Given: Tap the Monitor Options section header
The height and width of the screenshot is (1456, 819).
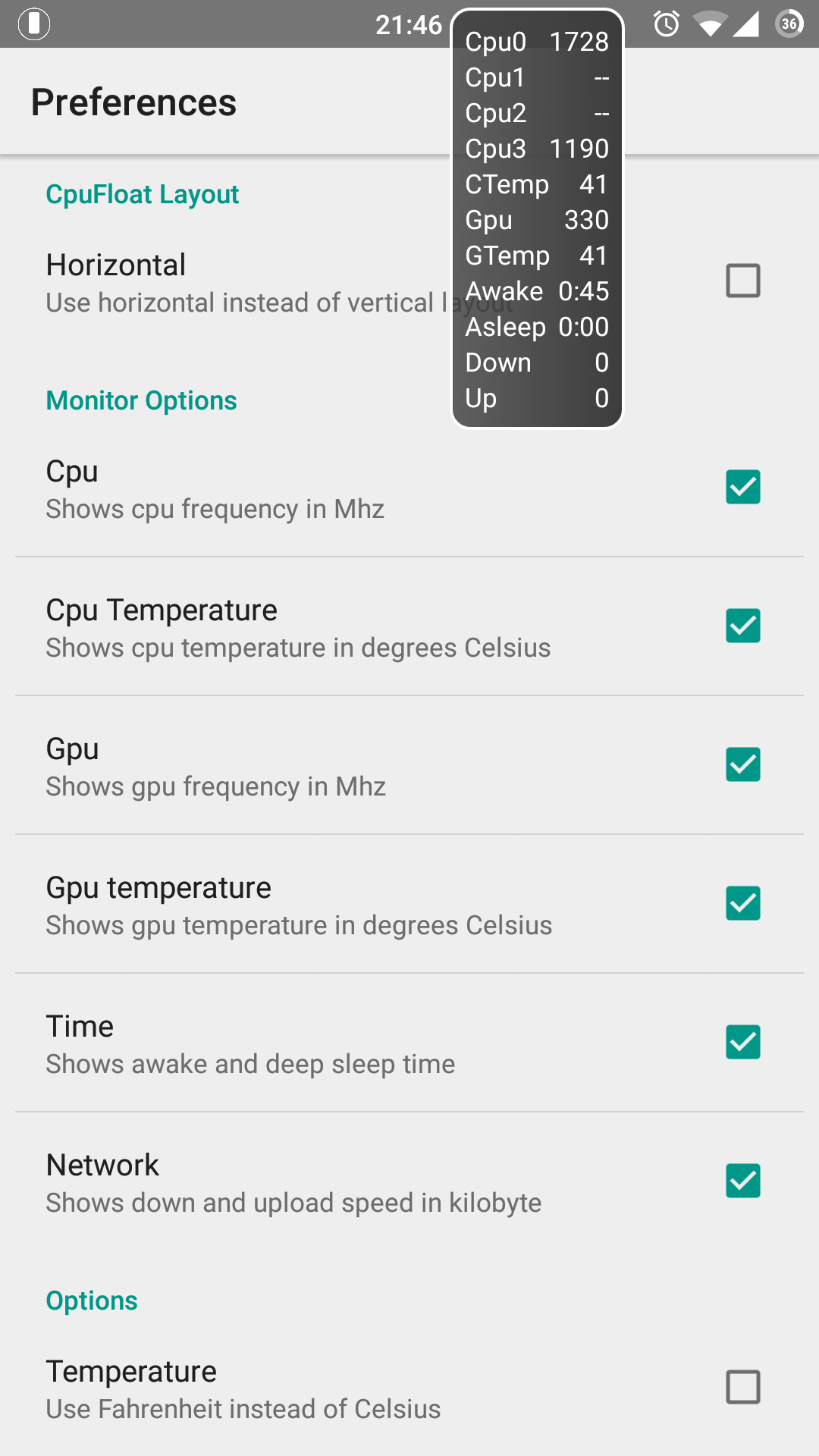Looking at the screenshot, I should click(x=142, y=400).
